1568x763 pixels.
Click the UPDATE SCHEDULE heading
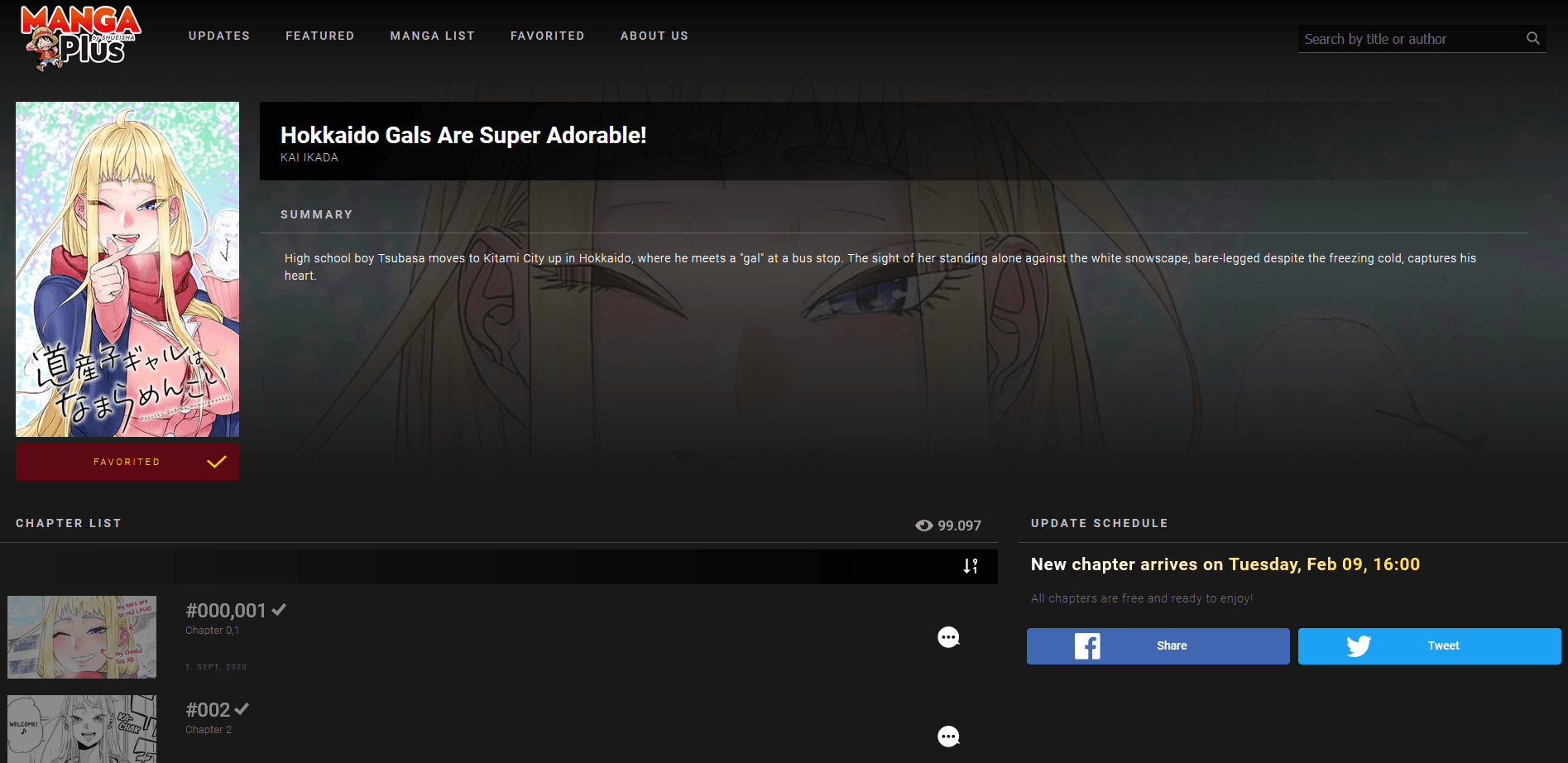point(1100,523)
